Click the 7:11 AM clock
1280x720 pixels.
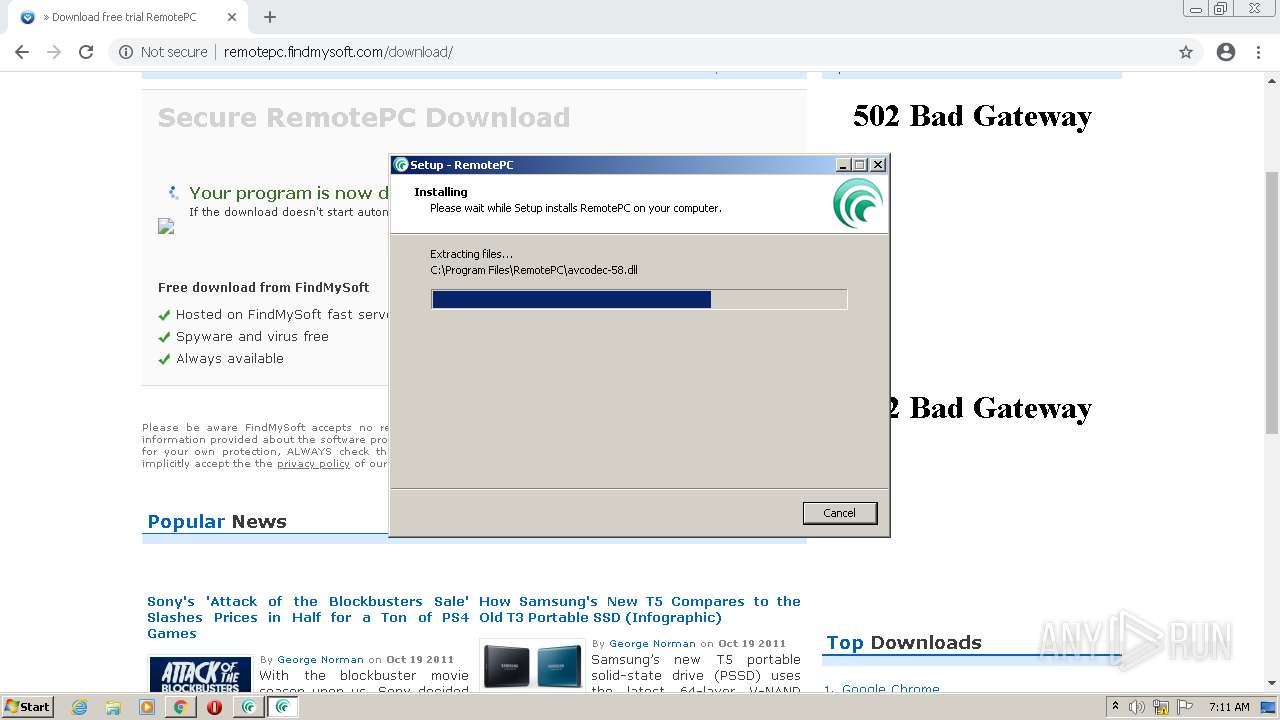(x=1229, y=707)
